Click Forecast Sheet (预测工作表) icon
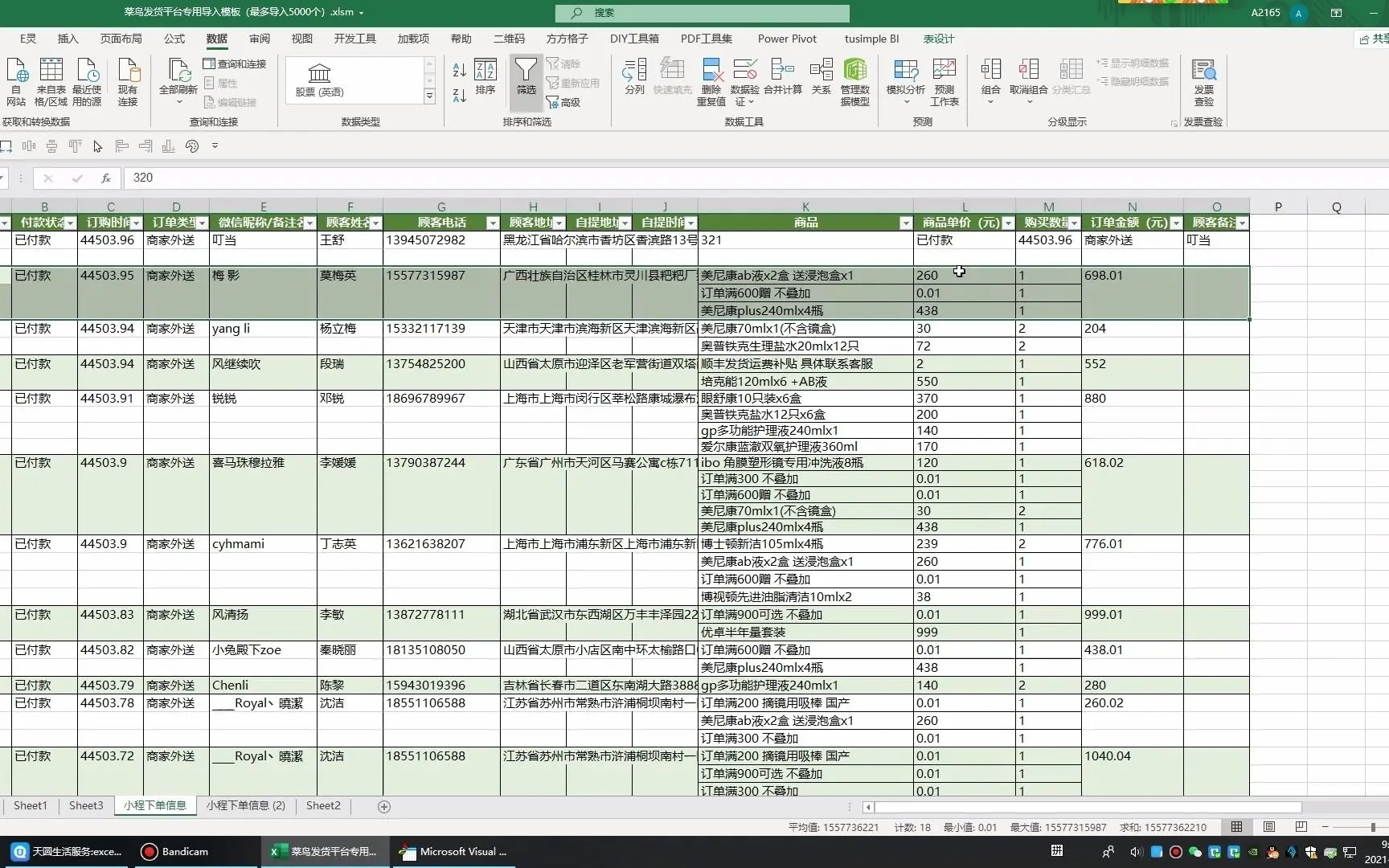The height and width of the screenshot is (868, 1389). pyautogui.click(x=944, y=82)
